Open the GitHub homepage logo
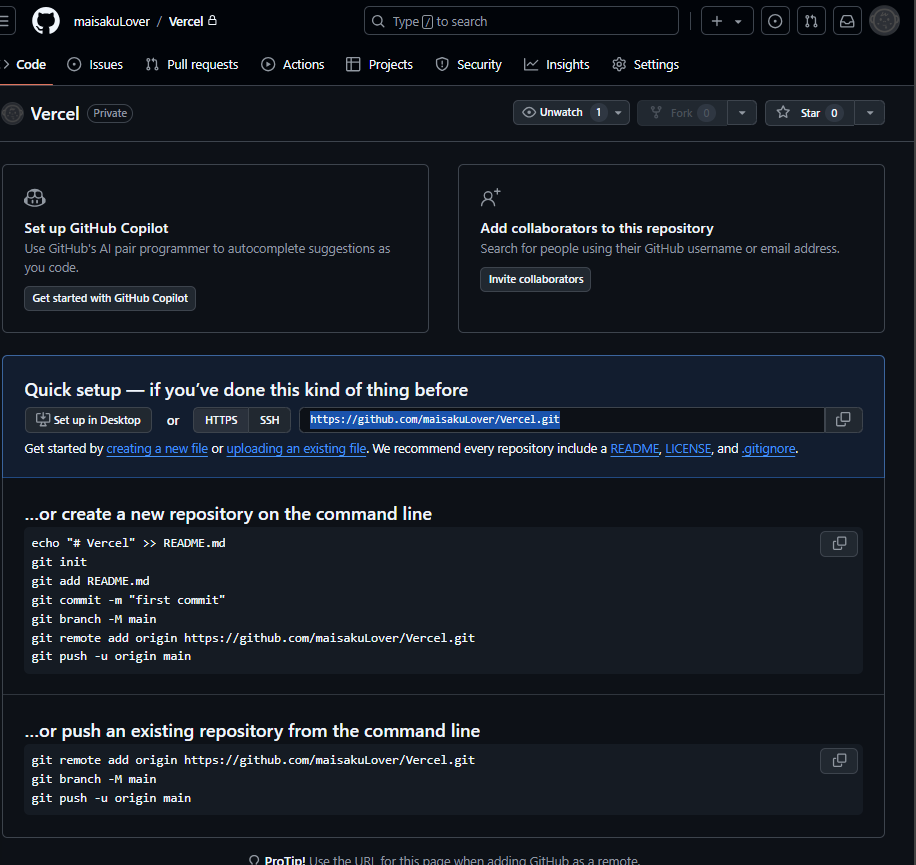Viewport: 916px width, 865px height. (46, 21)
